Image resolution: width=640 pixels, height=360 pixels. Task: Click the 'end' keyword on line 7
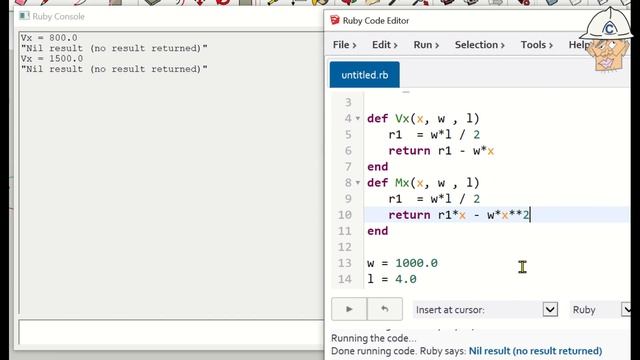[x=378, y=167]
